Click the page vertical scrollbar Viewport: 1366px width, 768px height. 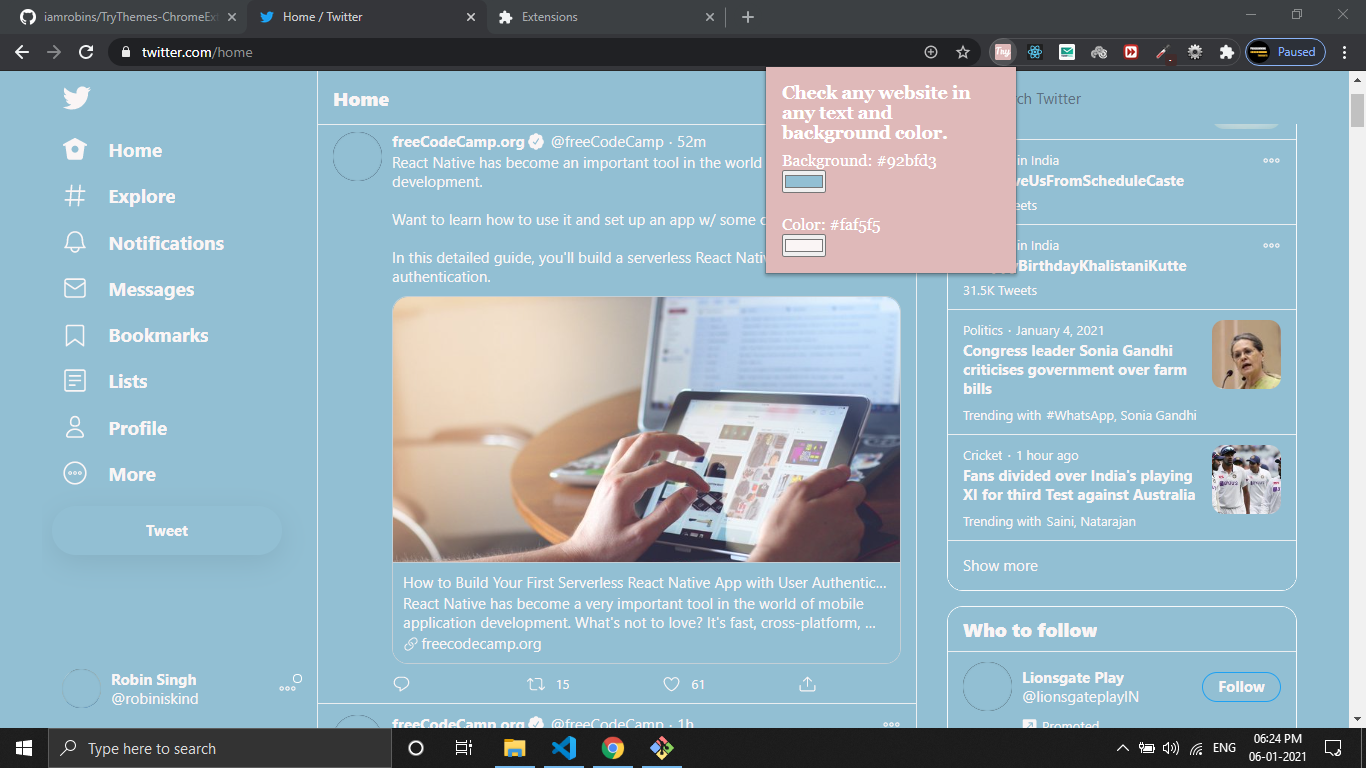pos(1357,110)
